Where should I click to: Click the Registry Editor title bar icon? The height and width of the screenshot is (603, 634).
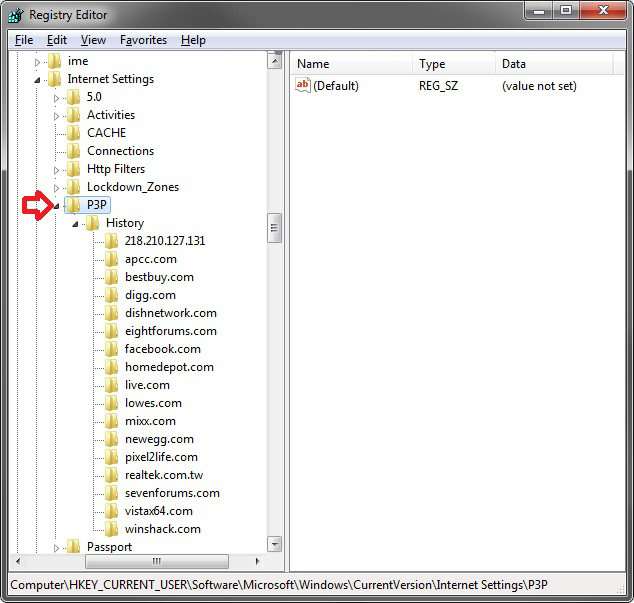(x=16, y=15)
